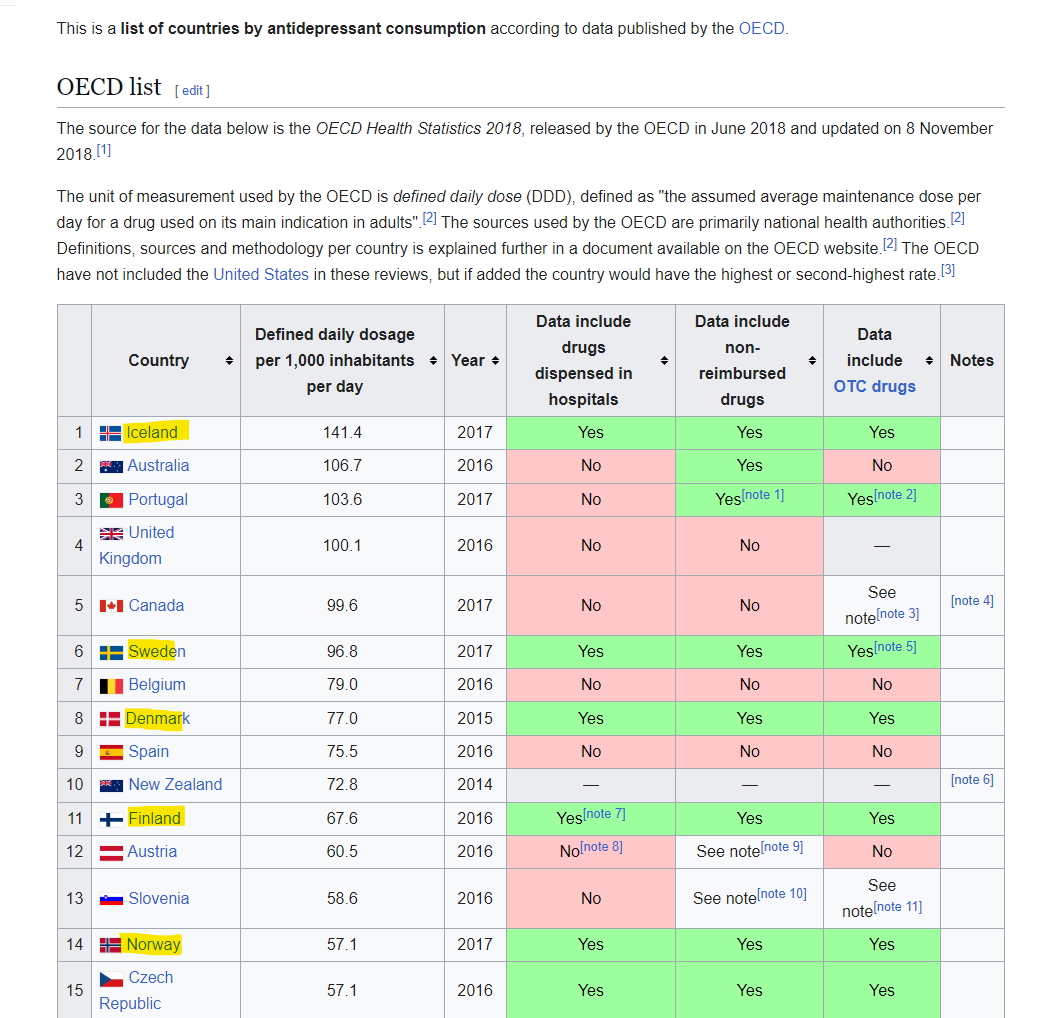
Task: Click edit link beside OECD list heading
Action: (192, 91)
